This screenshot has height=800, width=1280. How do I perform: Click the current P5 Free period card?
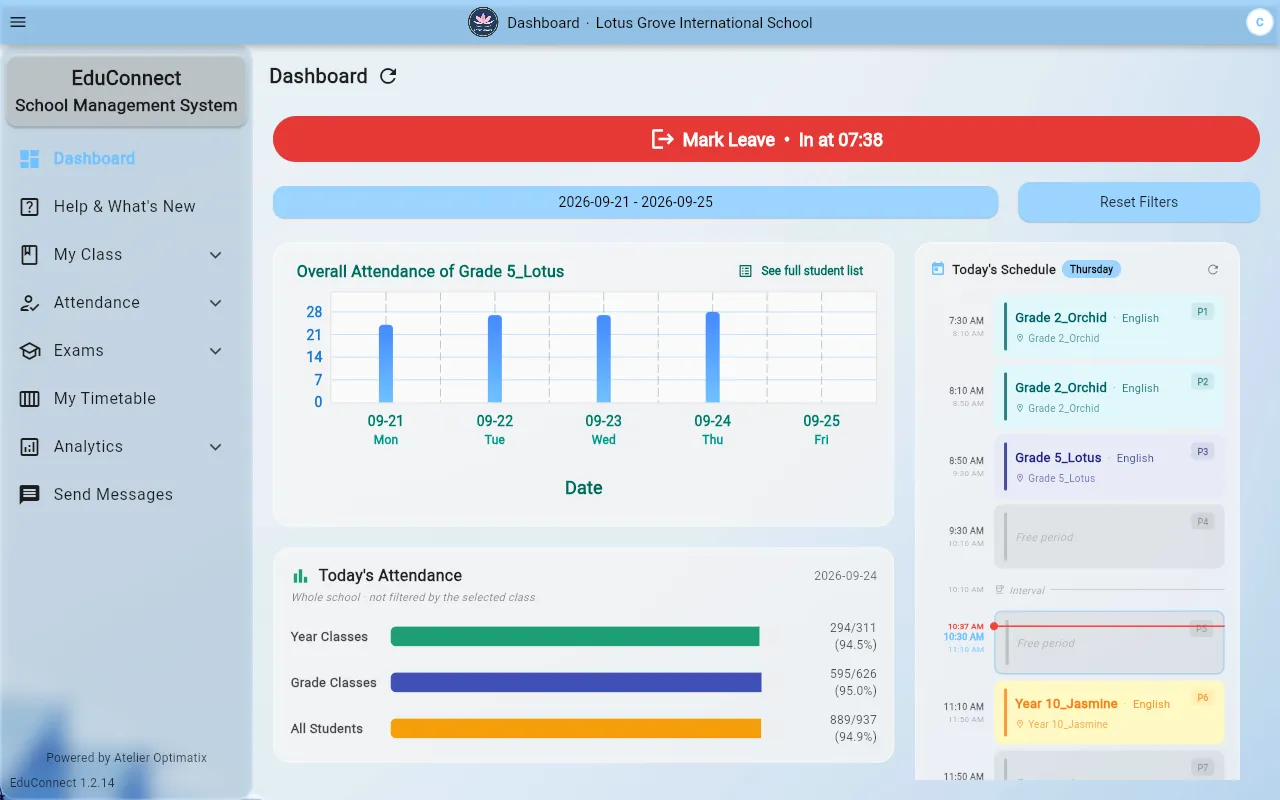[x=1109, y=643]
